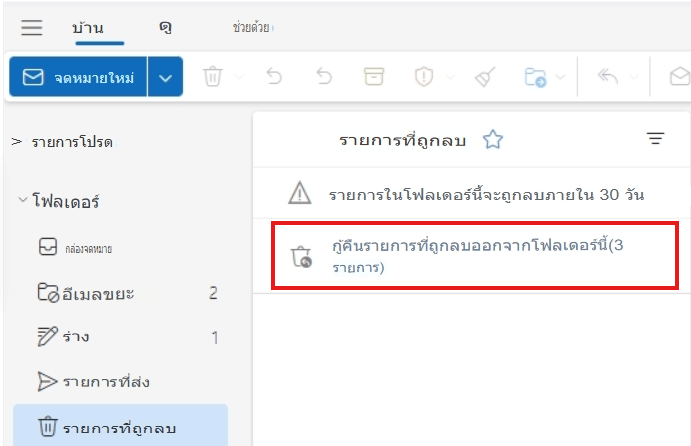Collapse the โฟลเดอร์ folders section
This screenshot has width=691, height=446.
pos(22,200)
